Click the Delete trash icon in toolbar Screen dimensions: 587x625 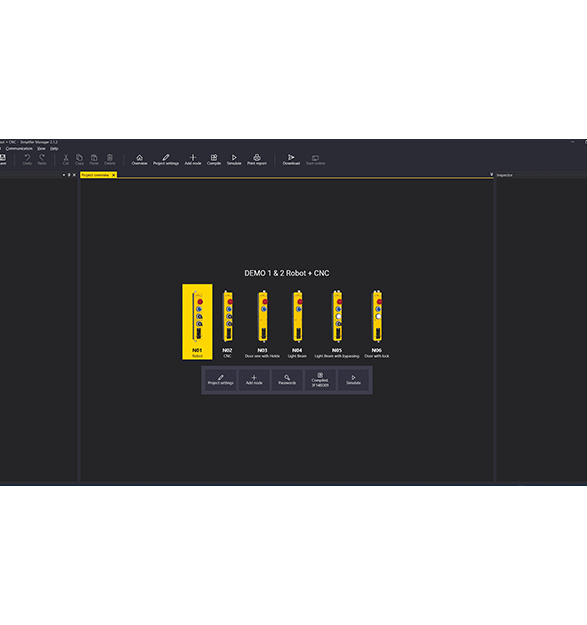pos(110,159)
